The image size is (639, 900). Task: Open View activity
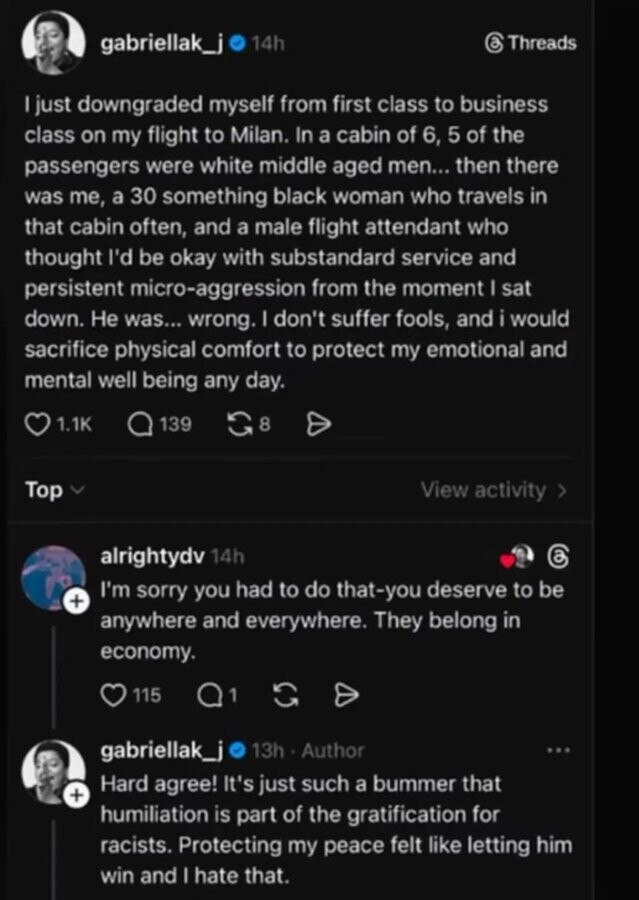484,490
